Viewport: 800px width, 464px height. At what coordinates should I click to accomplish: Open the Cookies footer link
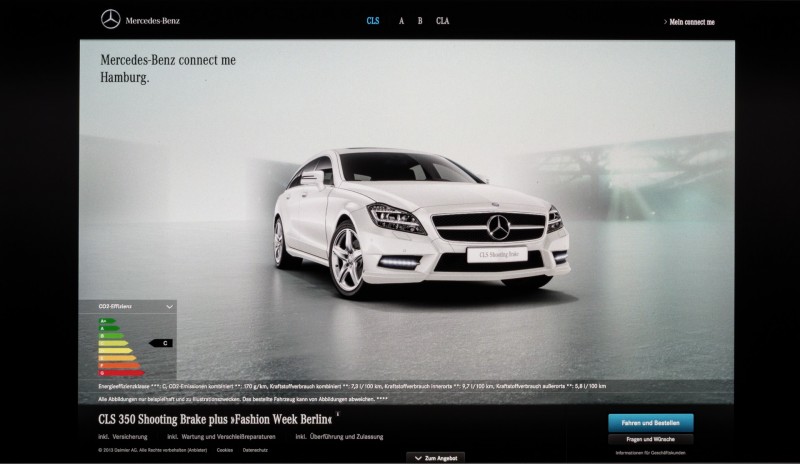point(224,450)
